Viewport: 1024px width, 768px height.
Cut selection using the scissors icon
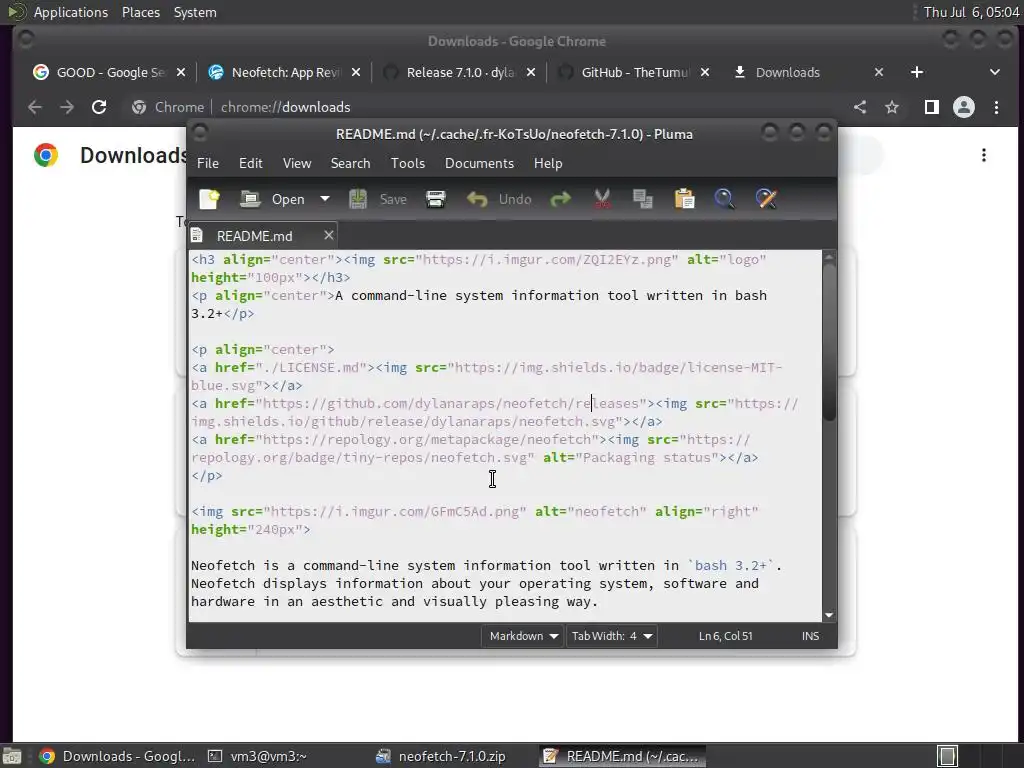pos(602,199)
